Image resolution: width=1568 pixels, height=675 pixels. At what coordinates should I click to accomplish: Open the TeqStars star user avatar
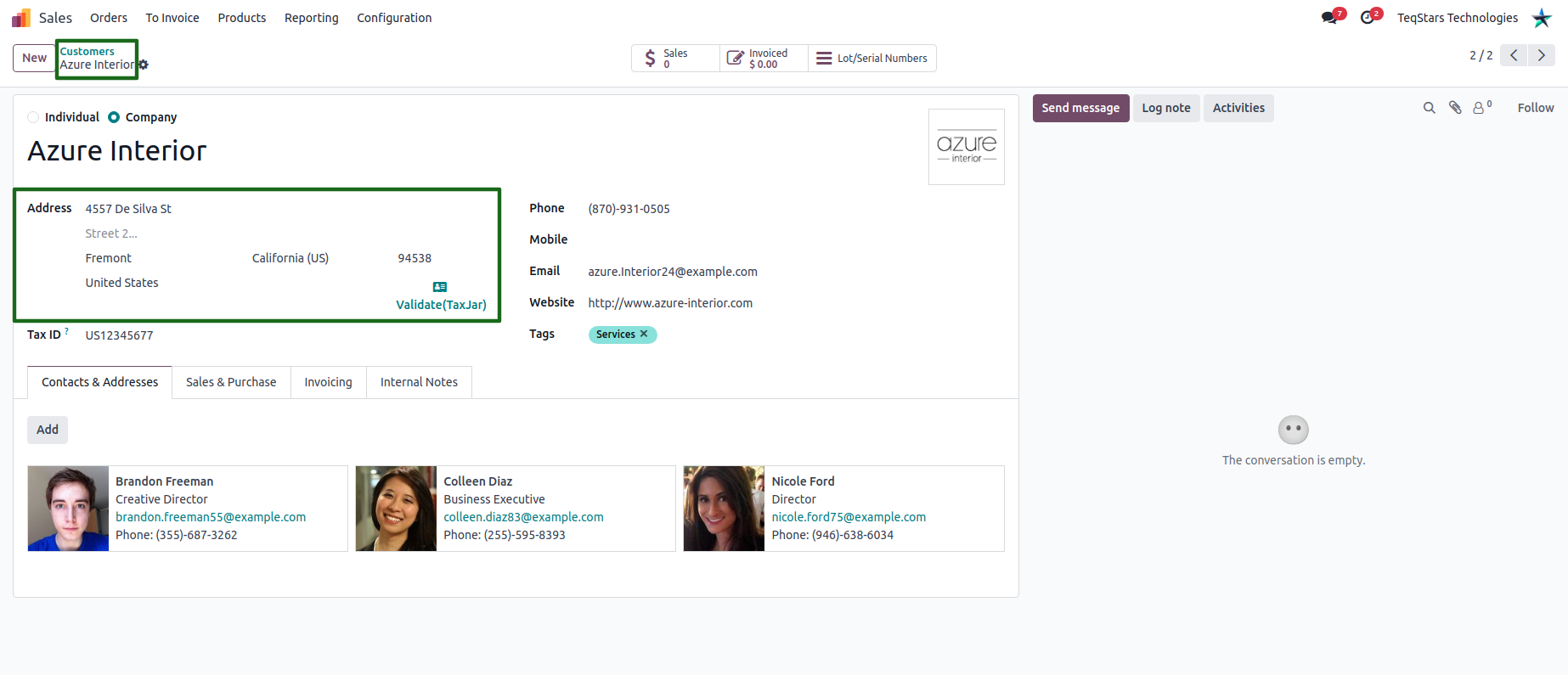click(1542, 18)
